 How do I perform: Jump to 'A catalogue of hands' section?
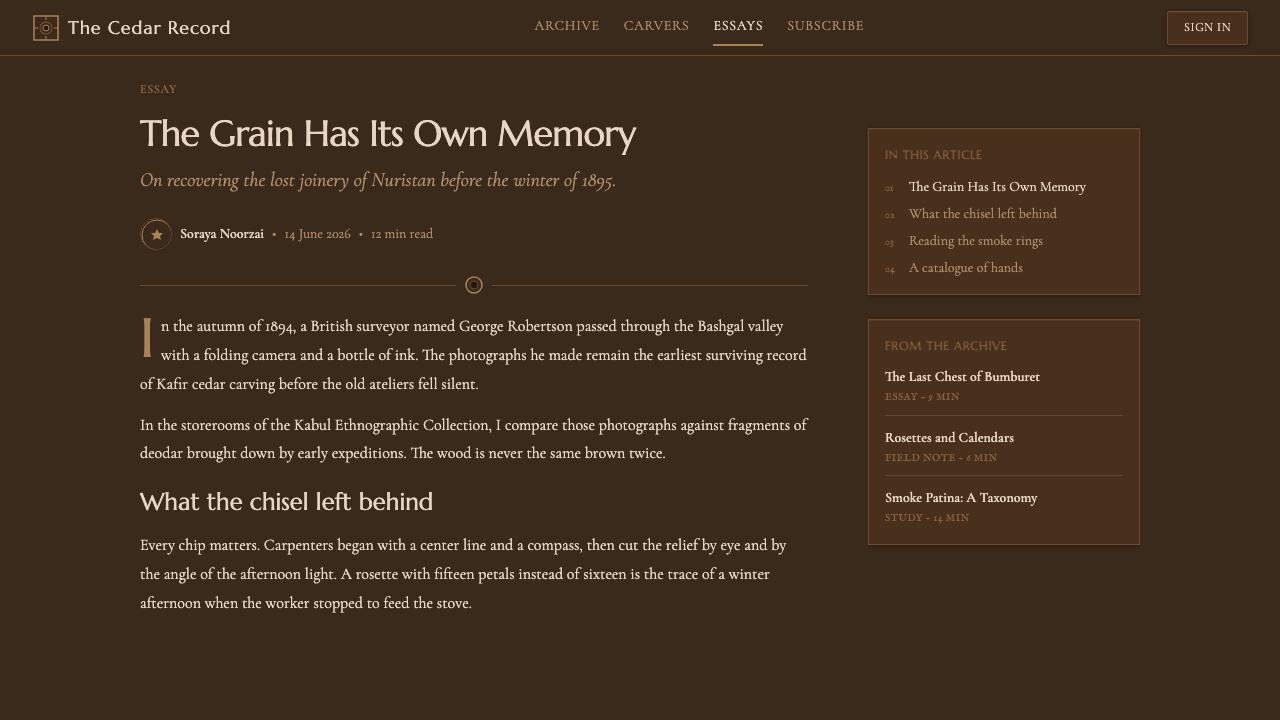966,268
